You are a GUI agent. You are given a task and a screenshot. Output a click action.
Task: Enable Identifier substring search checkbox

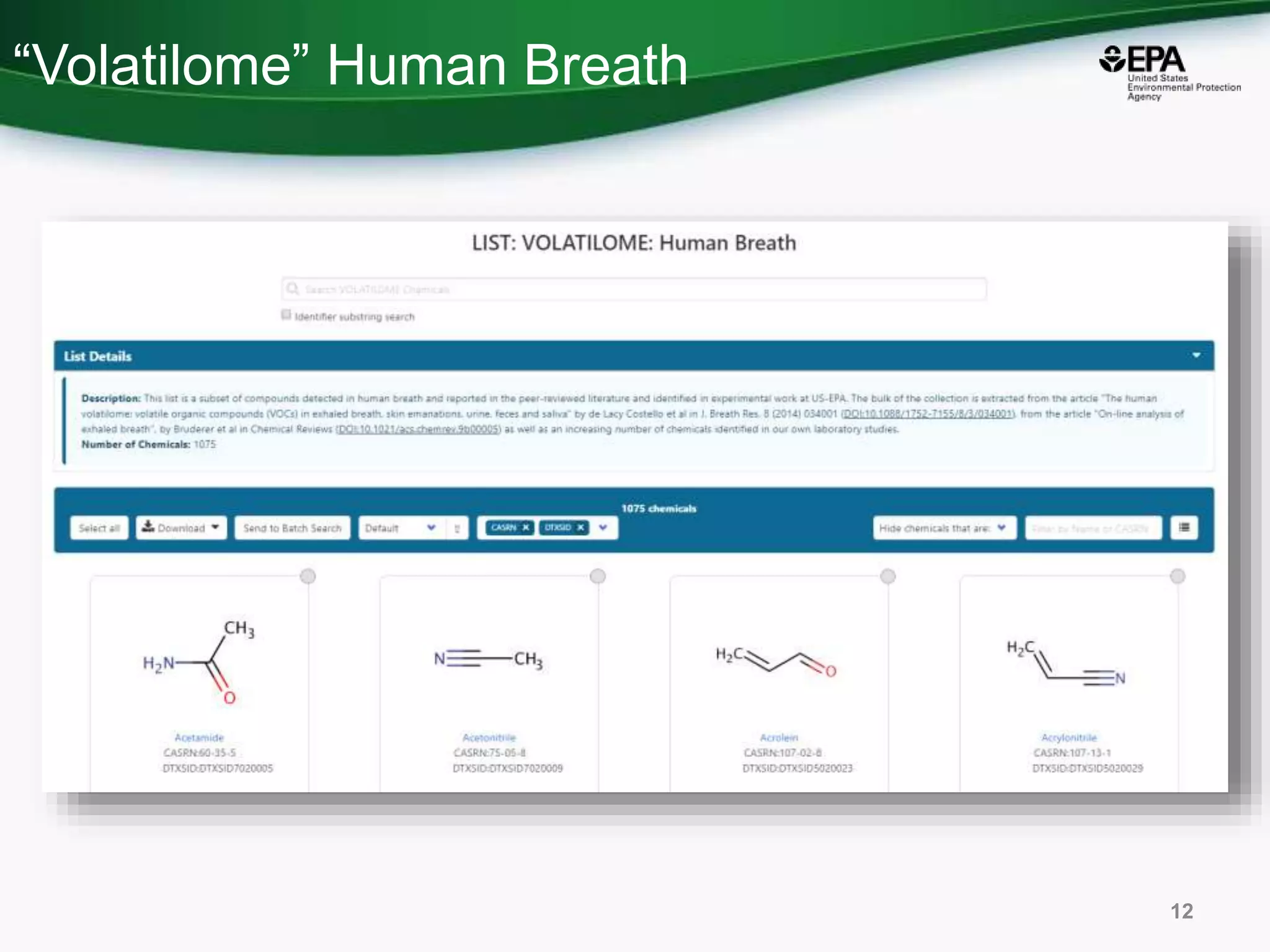(286, 315)
